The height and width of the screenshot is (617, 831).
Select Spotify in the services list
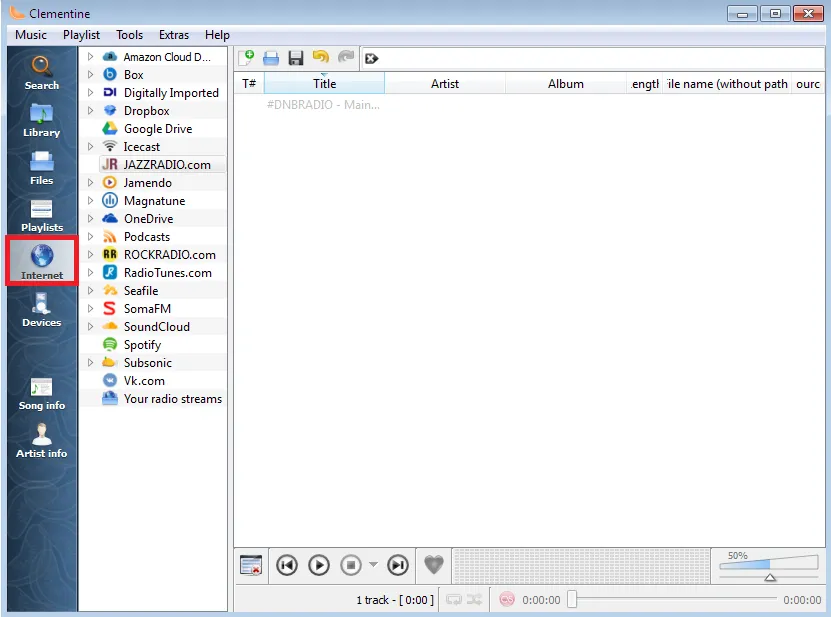142,345
